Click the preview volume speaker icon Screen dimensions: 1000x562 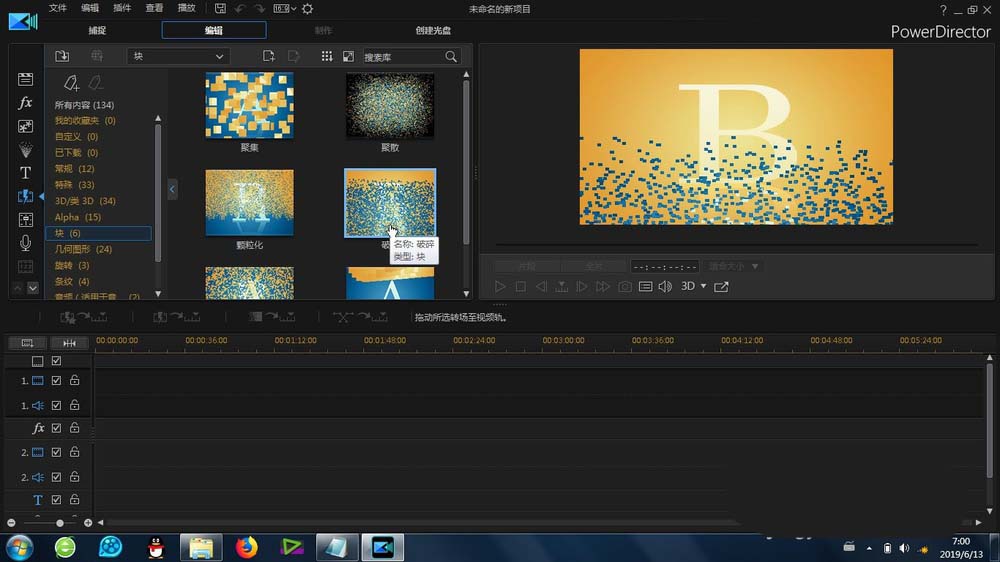(665, 287)
